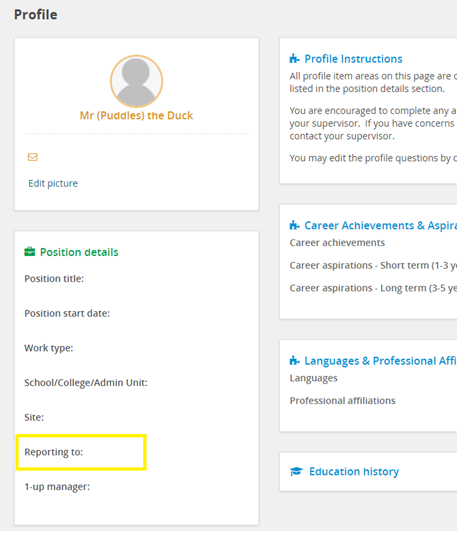Select the Position details heading

pyautogui.click(x=79, y=252)
